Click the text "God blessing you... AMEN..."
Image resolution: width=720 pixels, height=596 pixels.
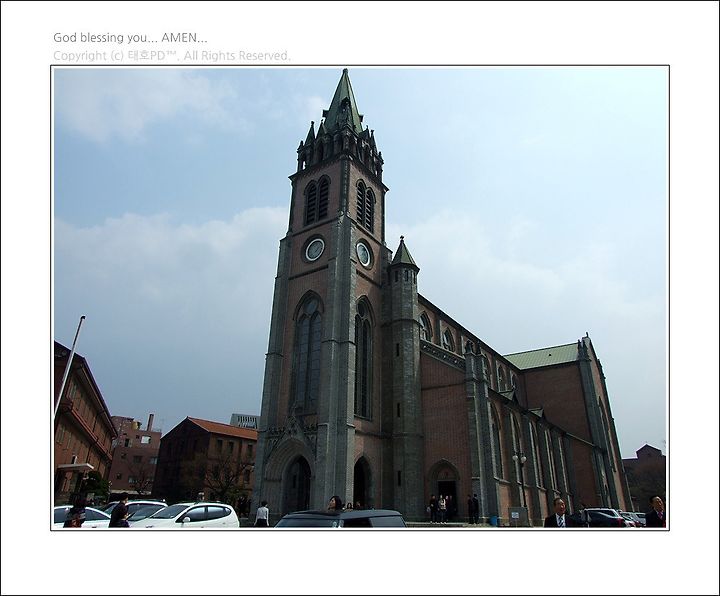click(x=130, y=38)
